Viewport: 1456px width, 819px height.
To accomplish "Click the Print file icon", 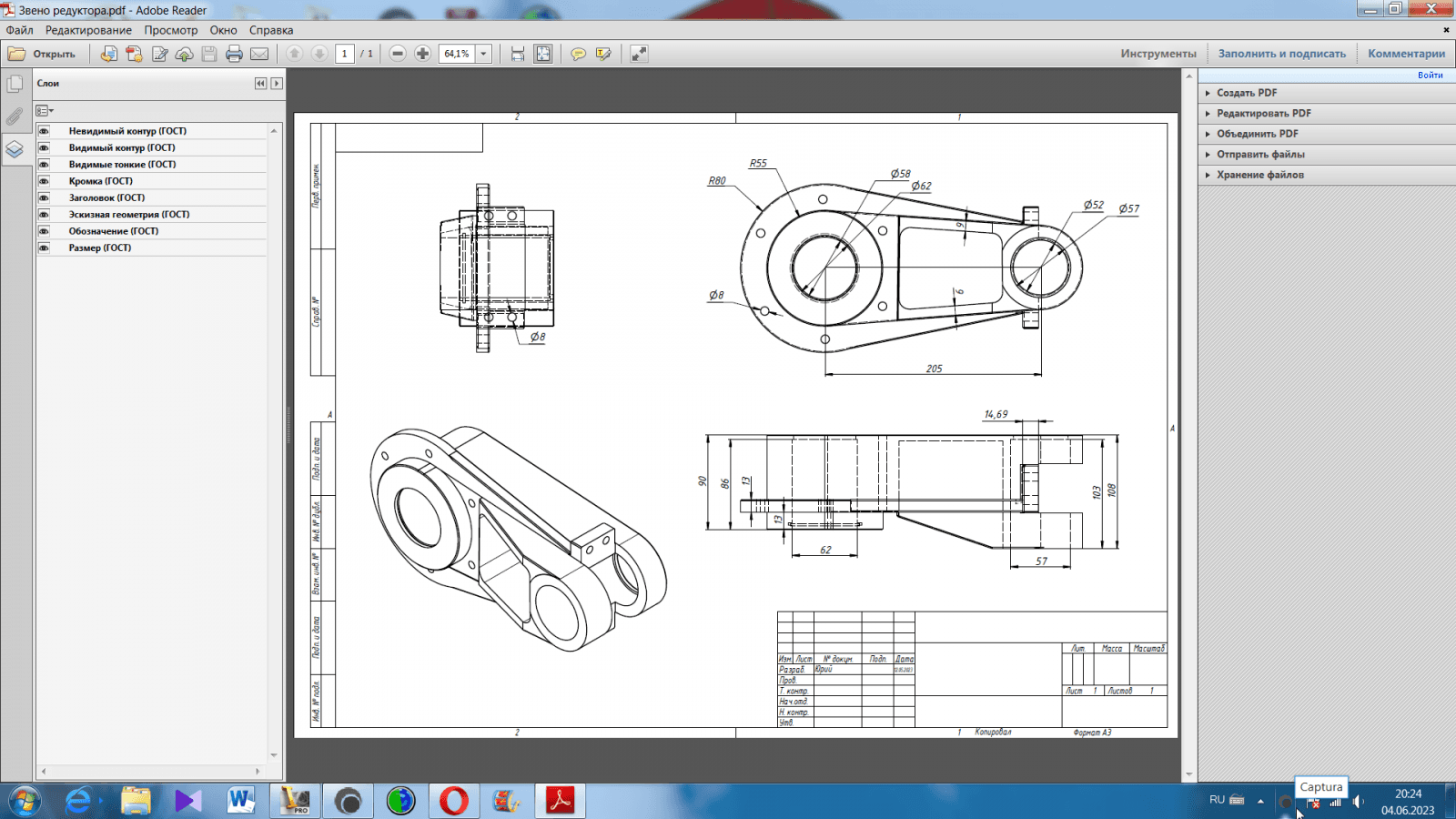I will click(x=234, y=54).
